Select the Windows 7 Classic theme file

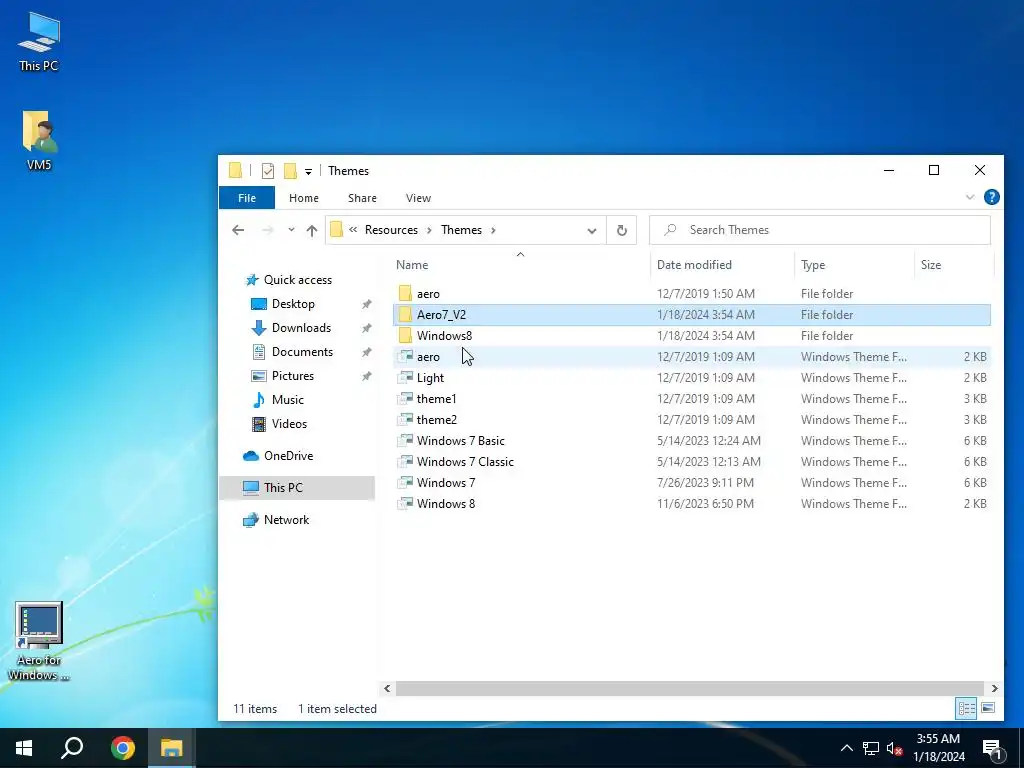click(x=692, y=462)
